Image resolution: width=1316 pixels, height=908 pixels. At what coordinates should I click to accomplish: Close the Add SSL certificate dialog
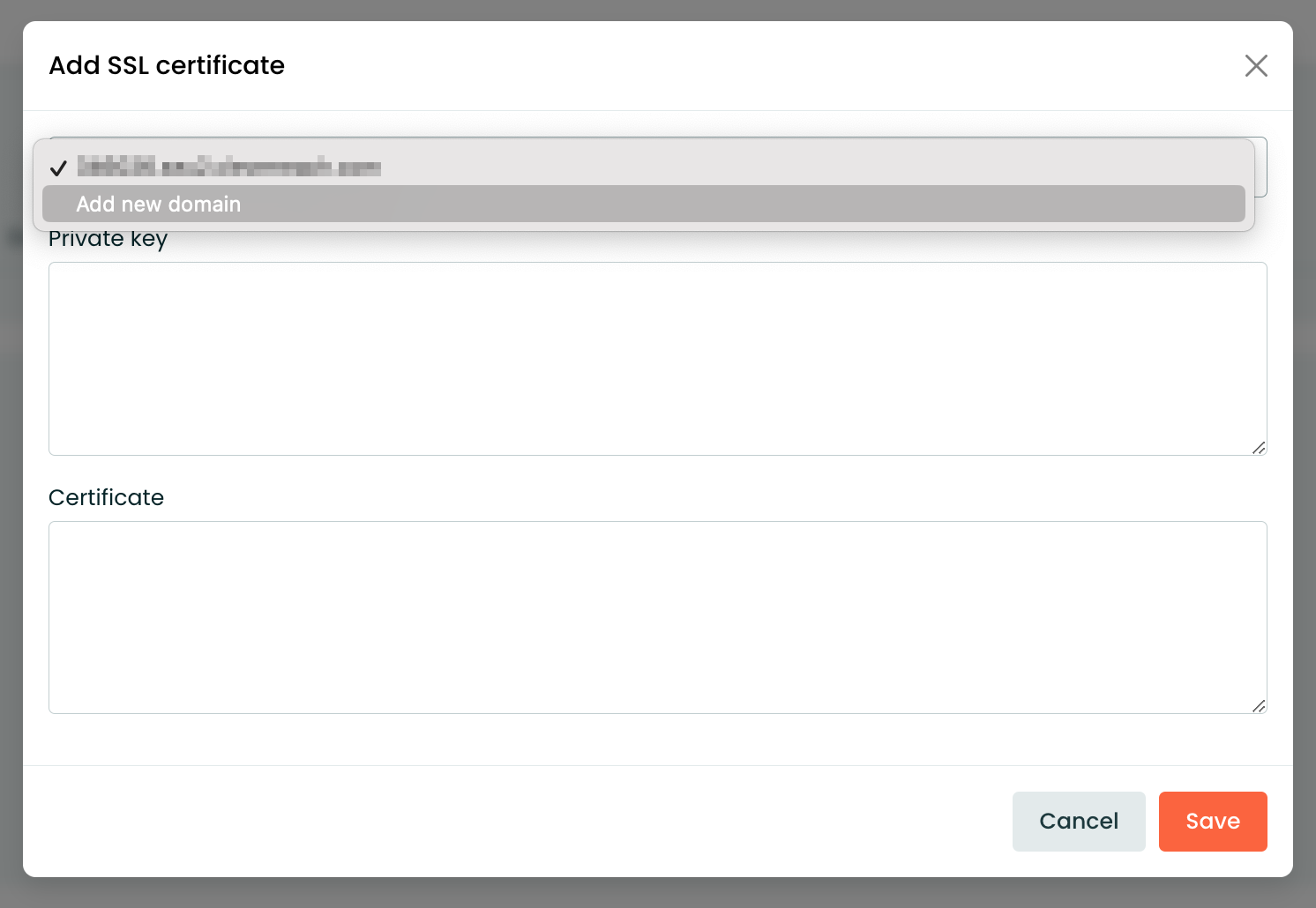(x=1256, y=65)
